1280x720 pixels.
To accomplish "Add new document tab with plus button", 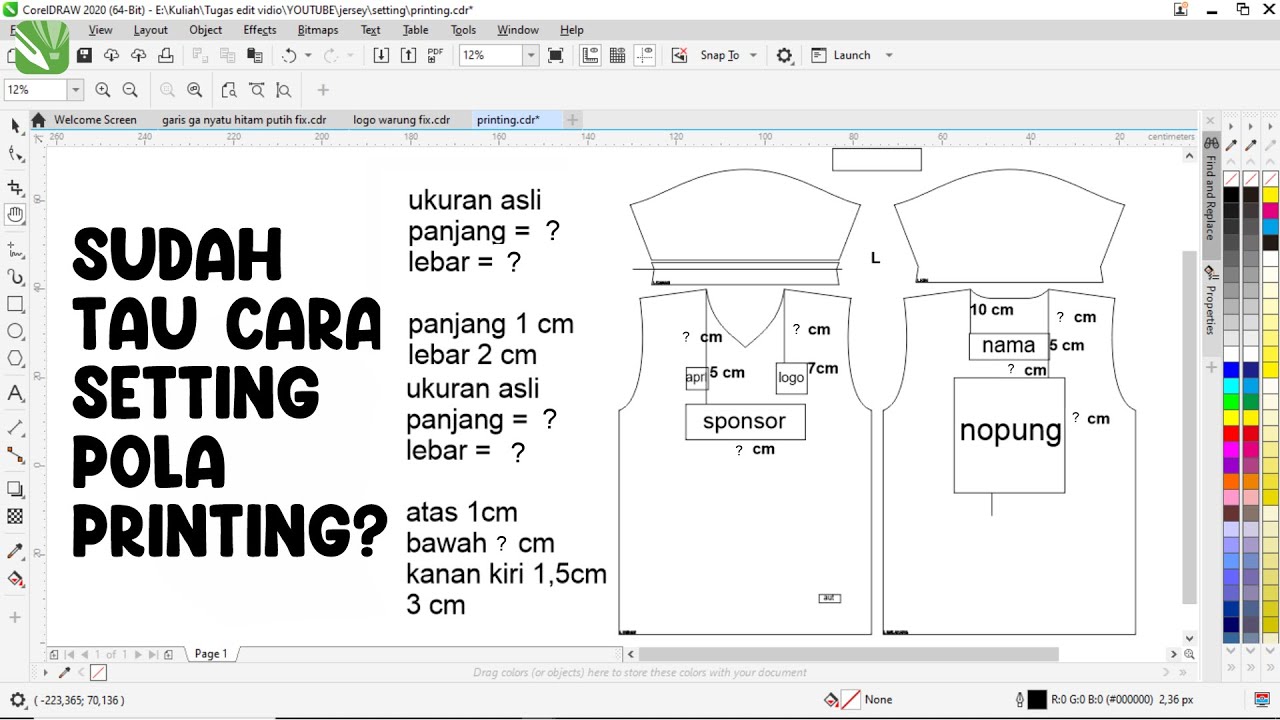I will [572, 120].
